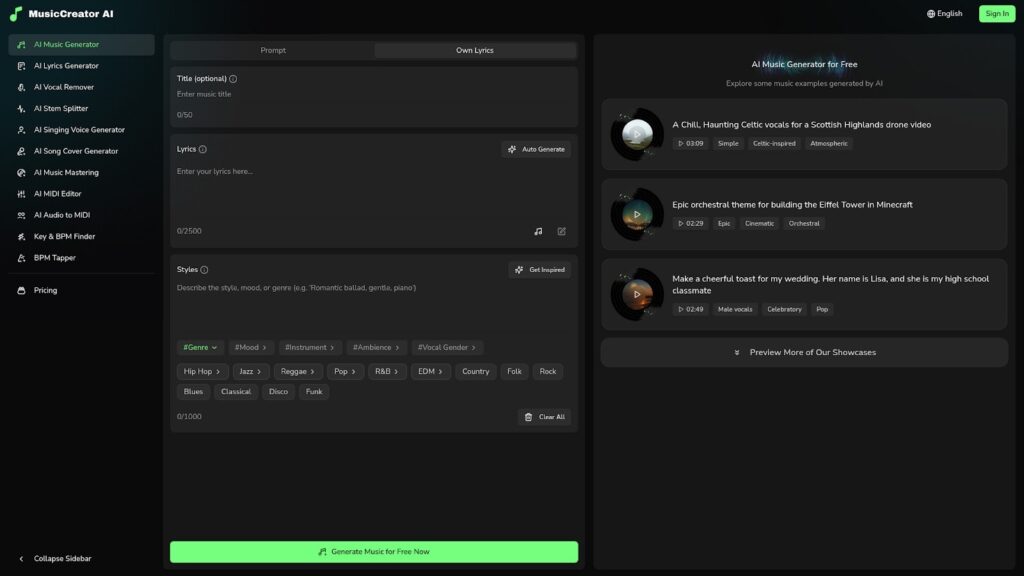Expand the #Mood style category
The height and width of the screenshot is (576, 1024).
[250, 348]
